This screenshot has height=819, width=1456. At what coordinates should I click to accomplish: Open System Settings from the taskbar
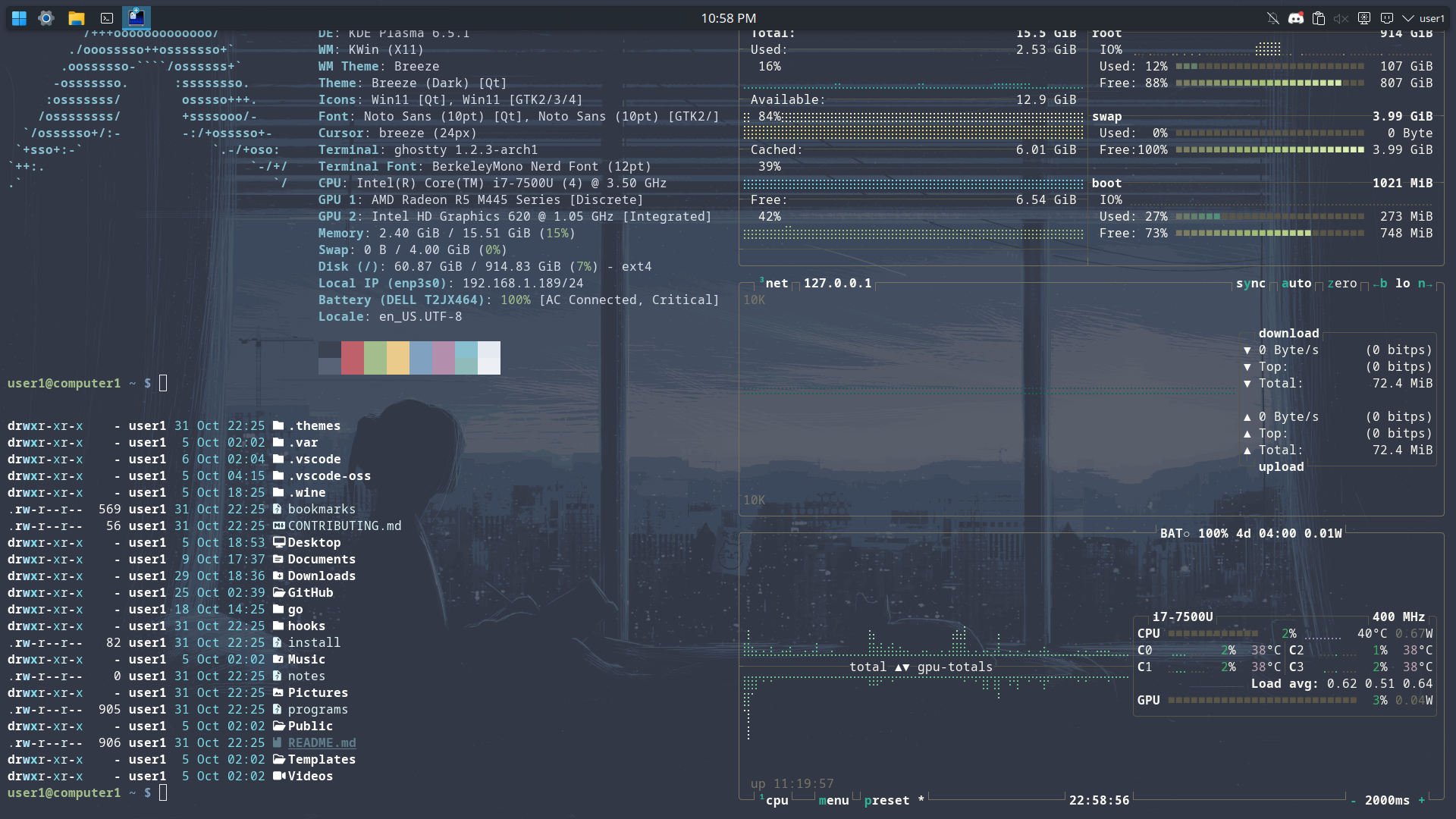pyautogui.click(x=46, y=18)
